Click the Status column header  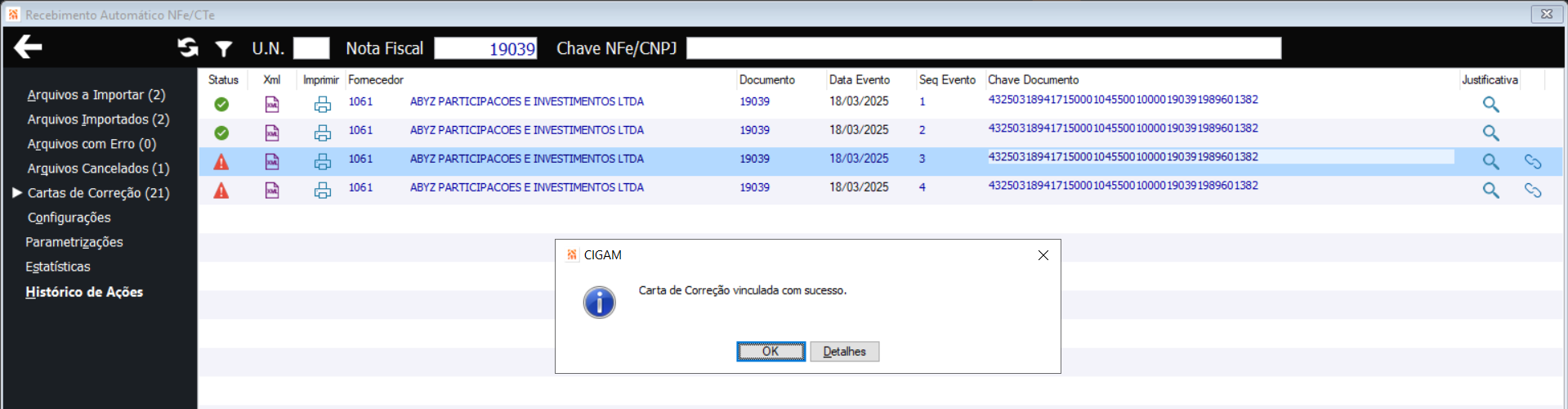(223, 79)
